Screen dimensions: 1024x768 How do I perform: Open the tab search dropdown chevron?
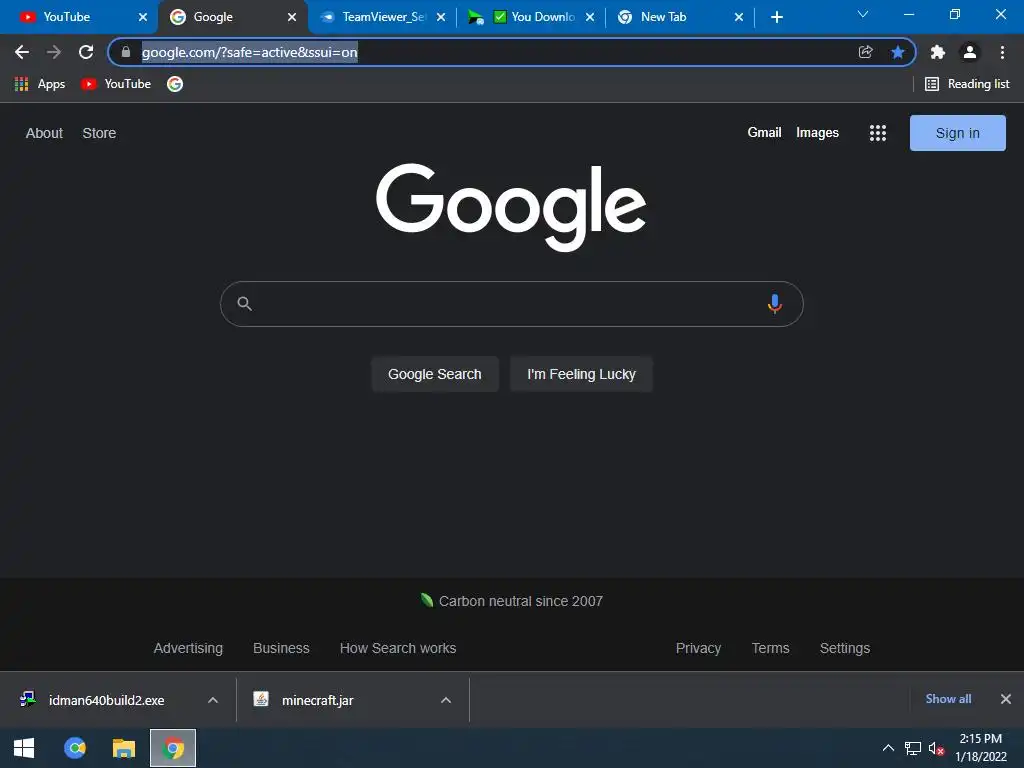(x=863, y=14)
